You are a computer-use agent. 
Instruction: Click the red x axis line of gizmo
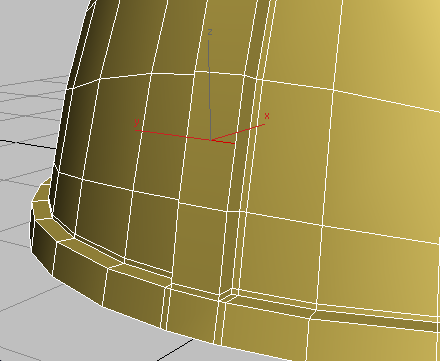pos(238,132)
